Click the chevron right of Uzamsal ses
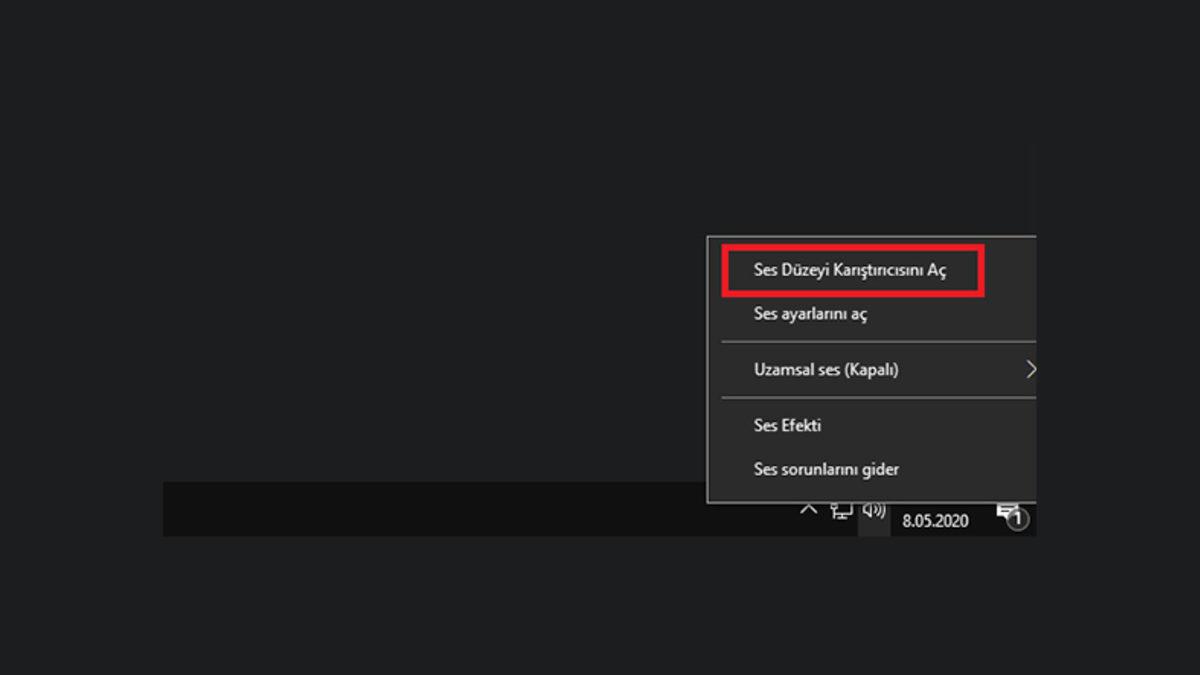Viewport: 1200px width, 675px height. point(1029,370)
